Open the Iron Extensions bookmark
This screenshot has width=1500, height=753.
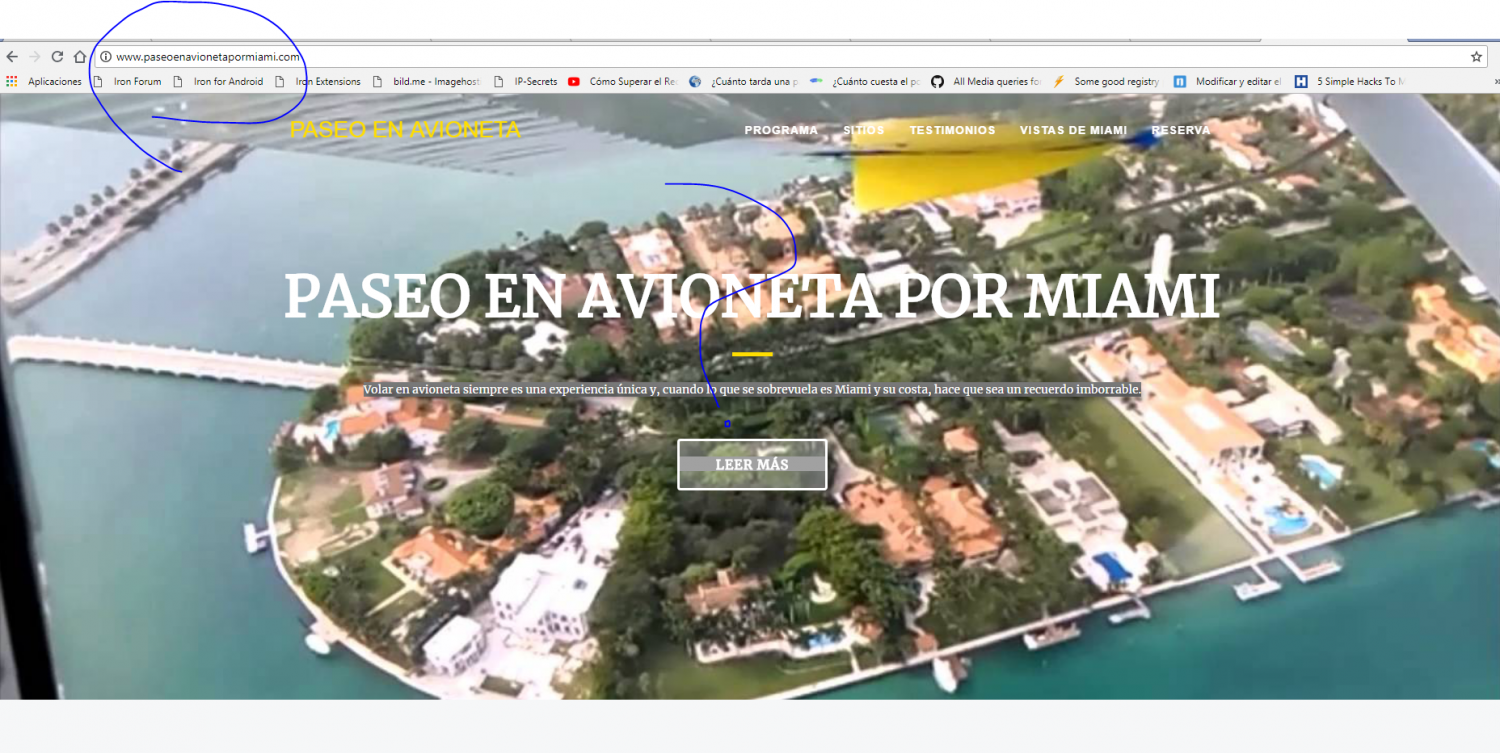(x=318, y=82)
